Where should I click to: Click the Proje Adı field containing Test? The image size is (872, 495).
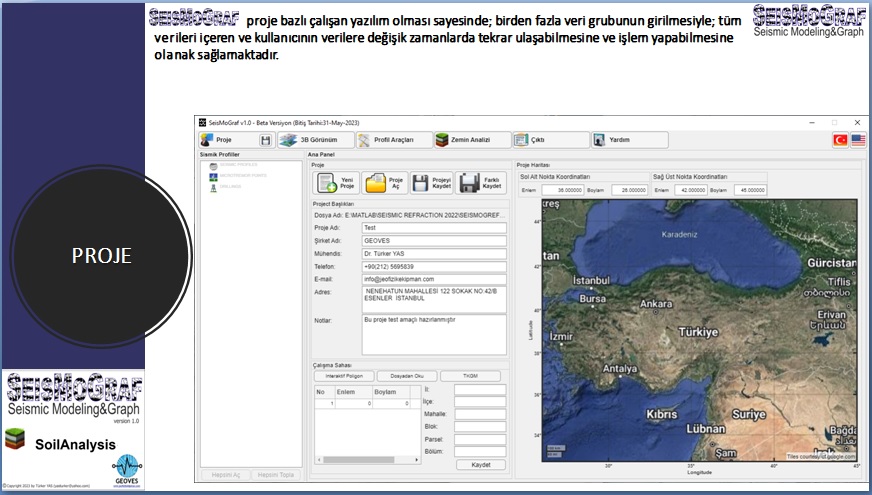pos(434,228)
